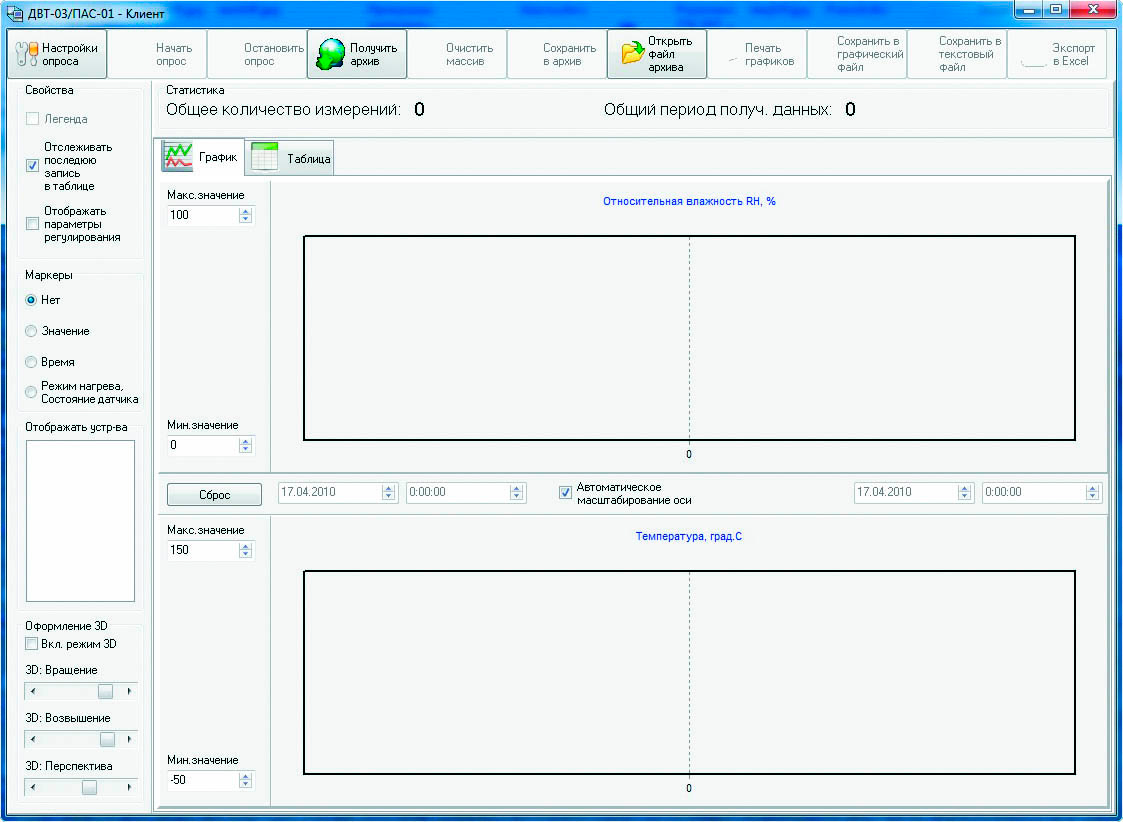Uncheck Отслеживать последнюю запись в таблице
The image size is (1123, 822).
[32, 166]
